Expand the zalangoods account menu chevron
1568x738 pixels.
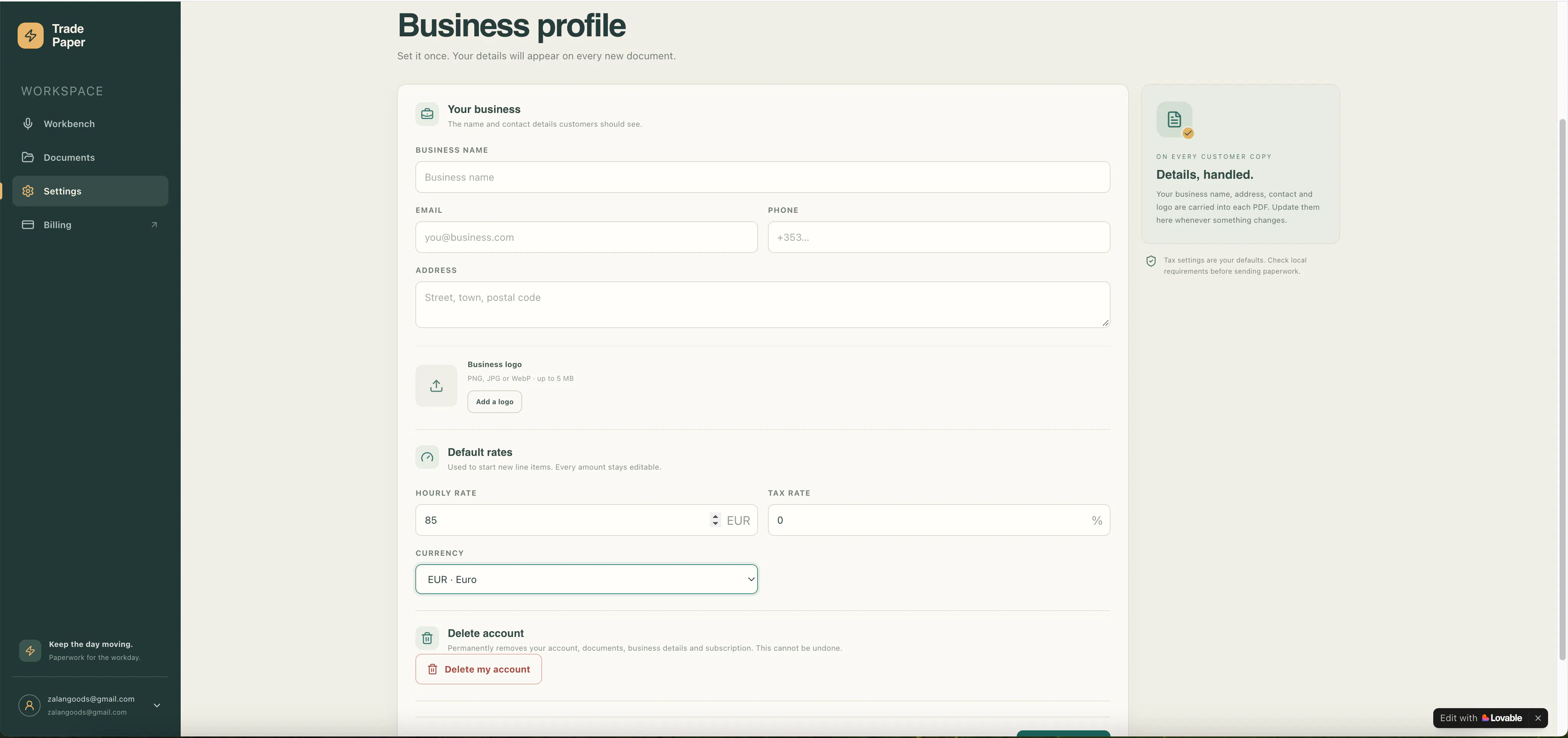coord(157,705)
